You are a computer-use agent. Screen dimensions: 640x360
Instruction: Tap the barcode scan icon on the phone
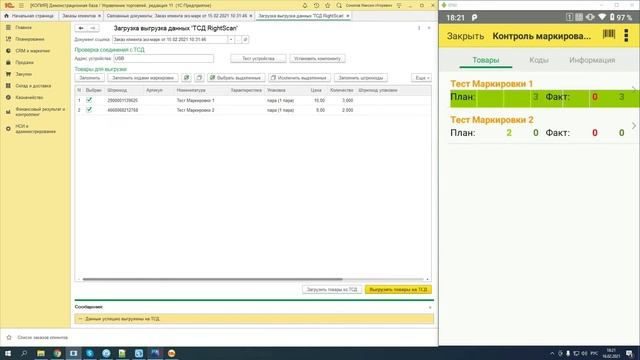click(x=609, y=34)
